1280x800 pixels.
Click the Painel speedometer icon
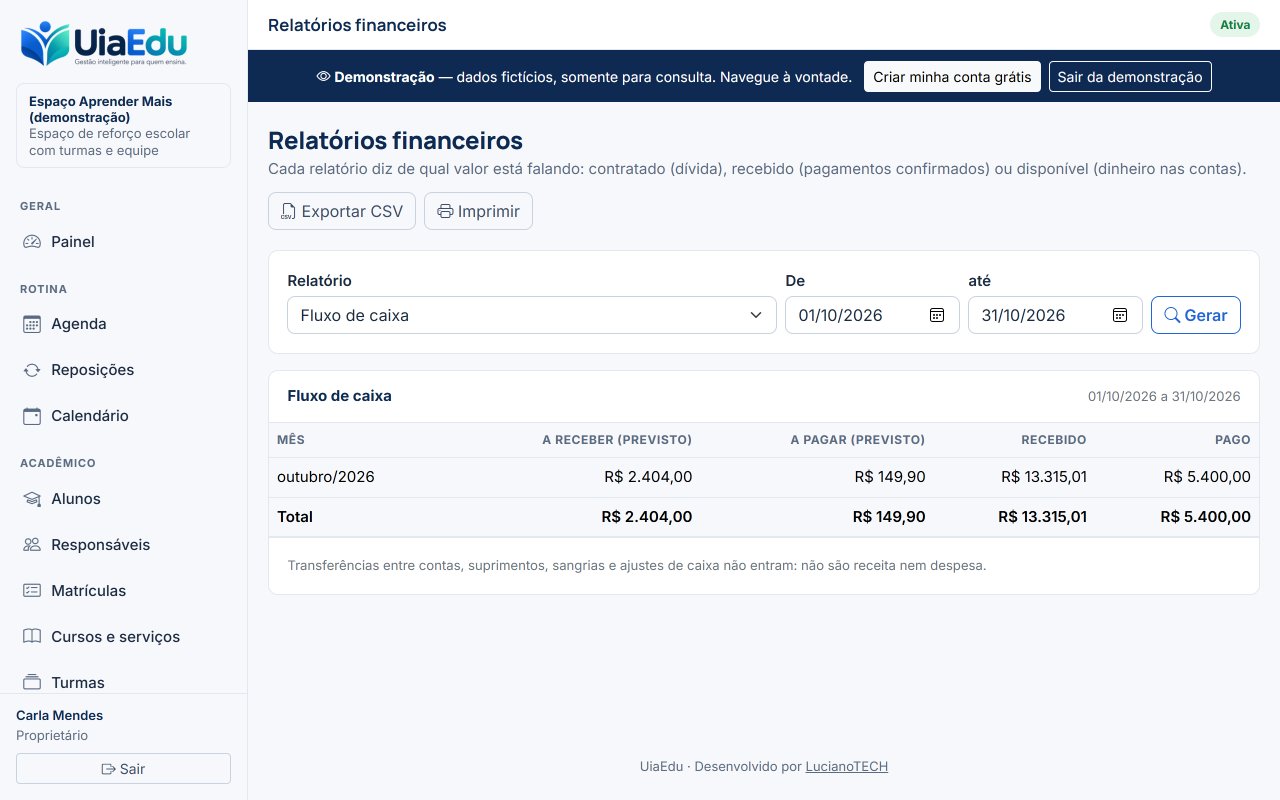pyautogui.click(x=32, y=242)
